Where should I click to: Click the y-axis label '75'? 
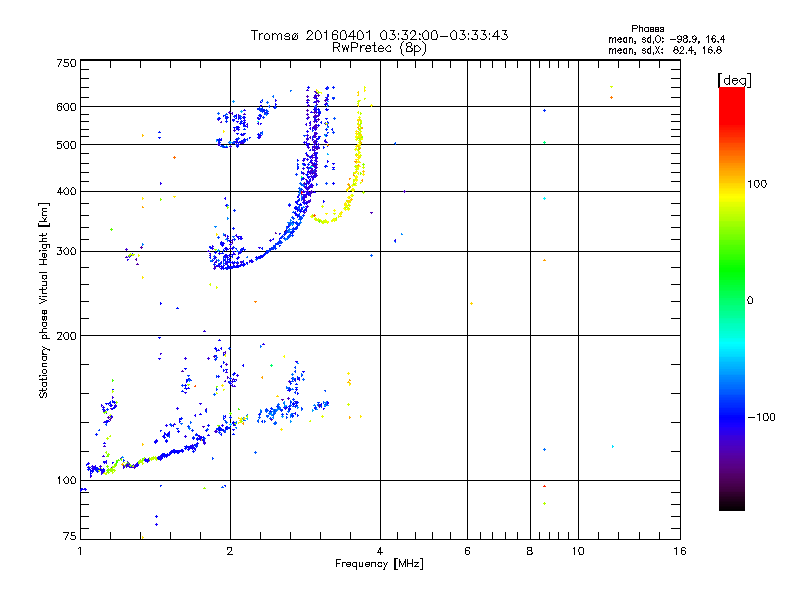[x=70, y=536]
